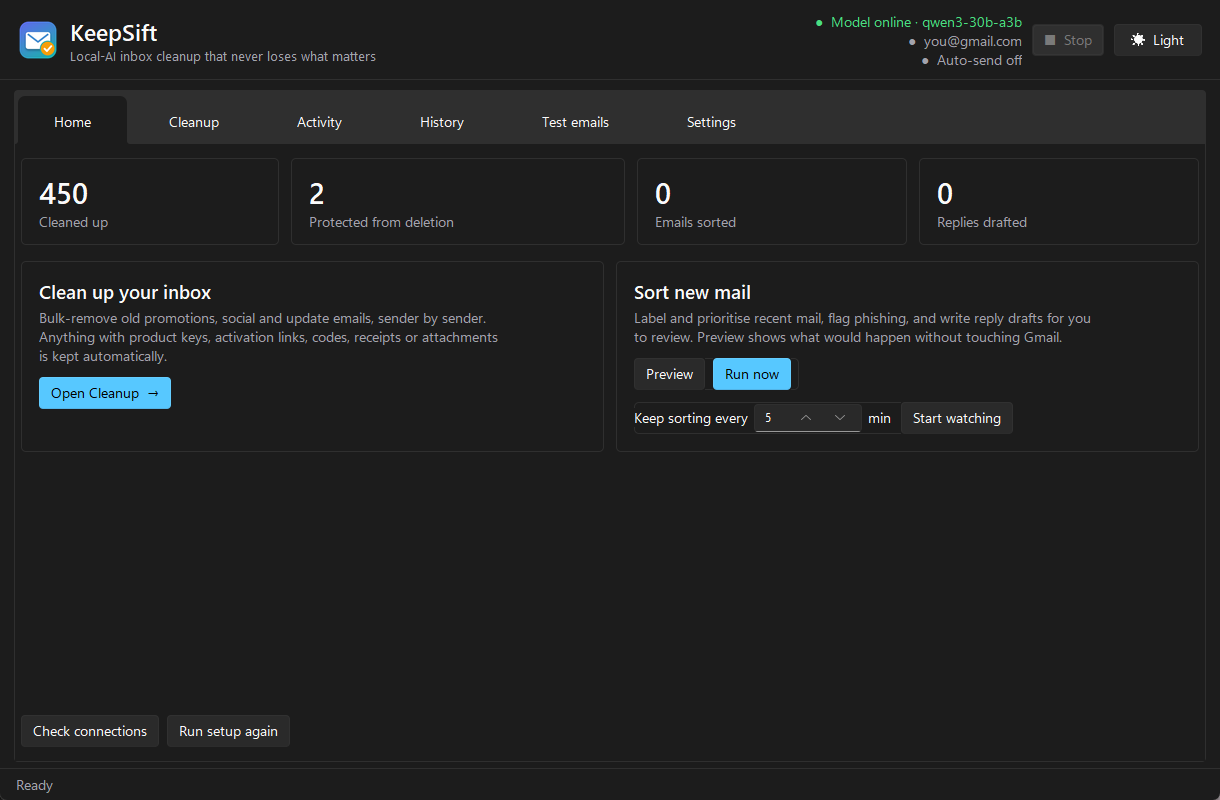Open the Activity tab
Screen dimensions: 1220x800
click(319, 122)
